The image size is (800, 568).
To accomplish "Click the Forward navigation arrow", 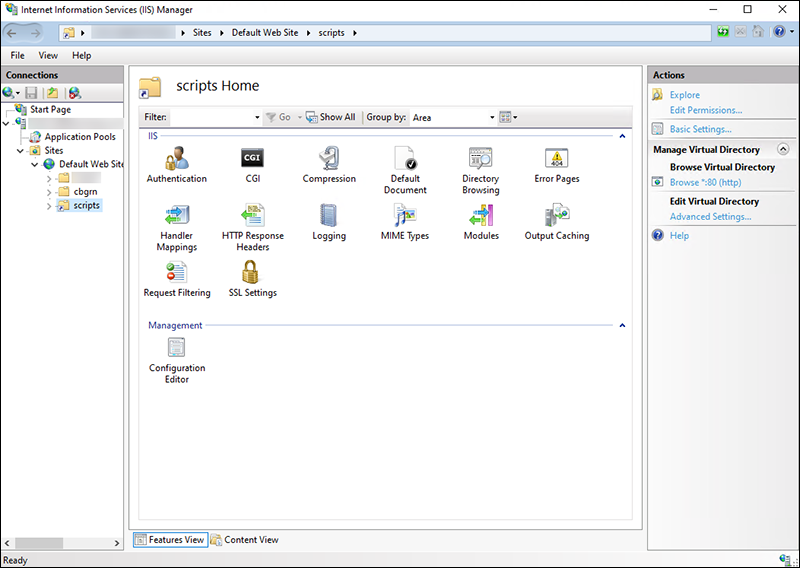I will [x=35, y=33].
